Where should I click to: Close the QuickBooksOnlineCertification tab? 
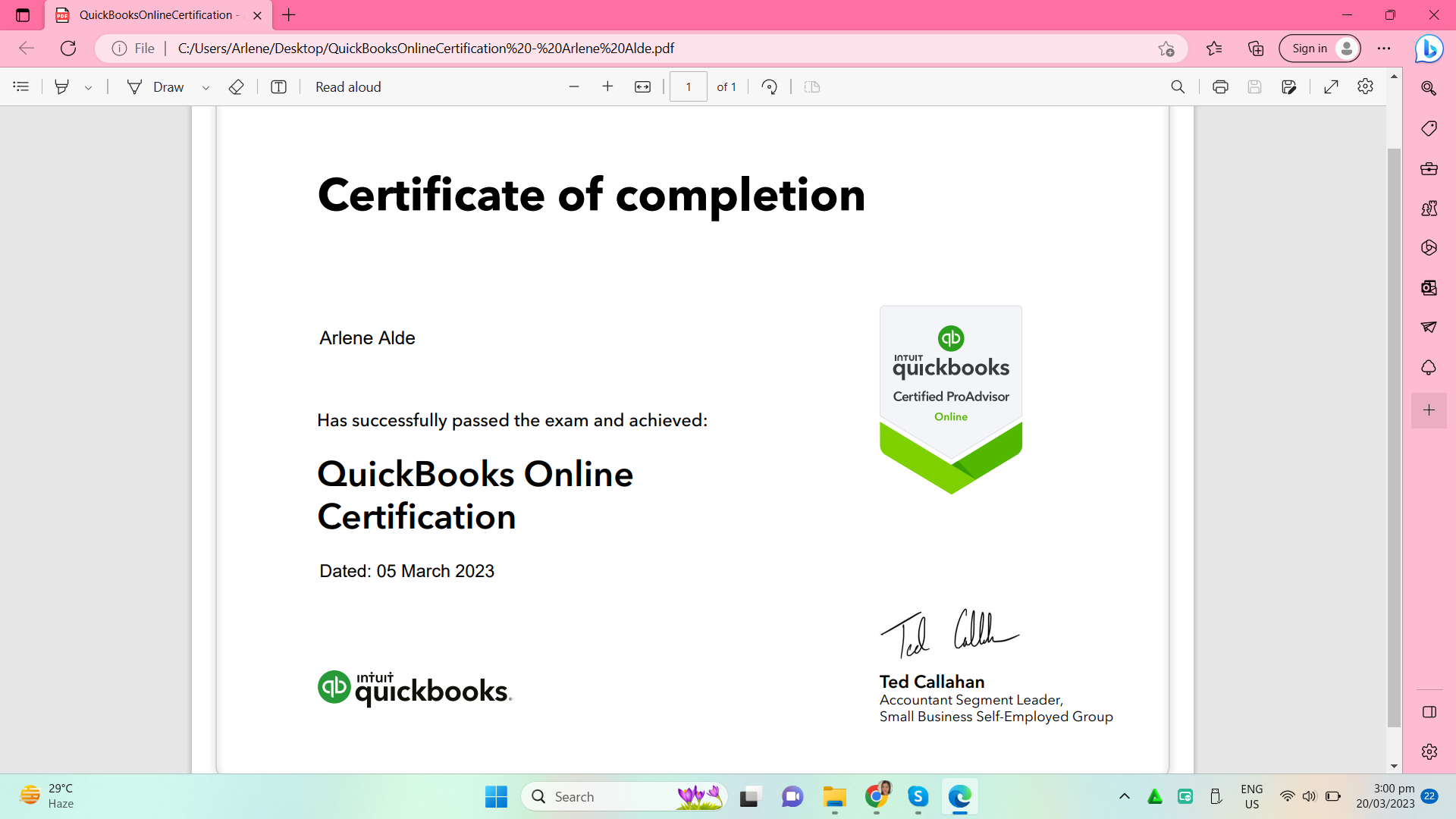click(257, 15)
